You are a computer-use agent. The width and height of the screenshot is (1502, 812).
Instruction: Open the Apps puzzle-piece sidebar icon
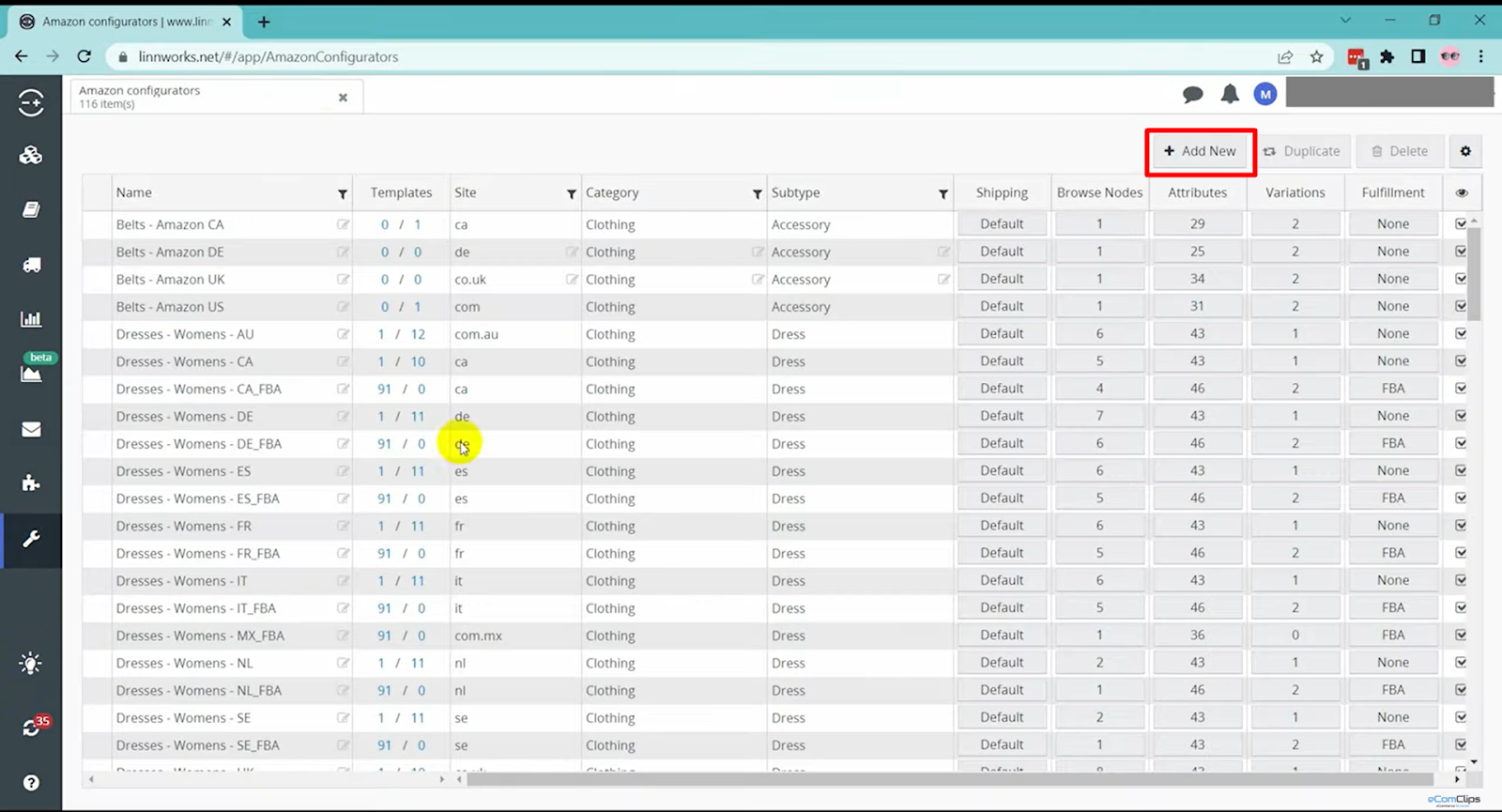(x=31, y=483)
